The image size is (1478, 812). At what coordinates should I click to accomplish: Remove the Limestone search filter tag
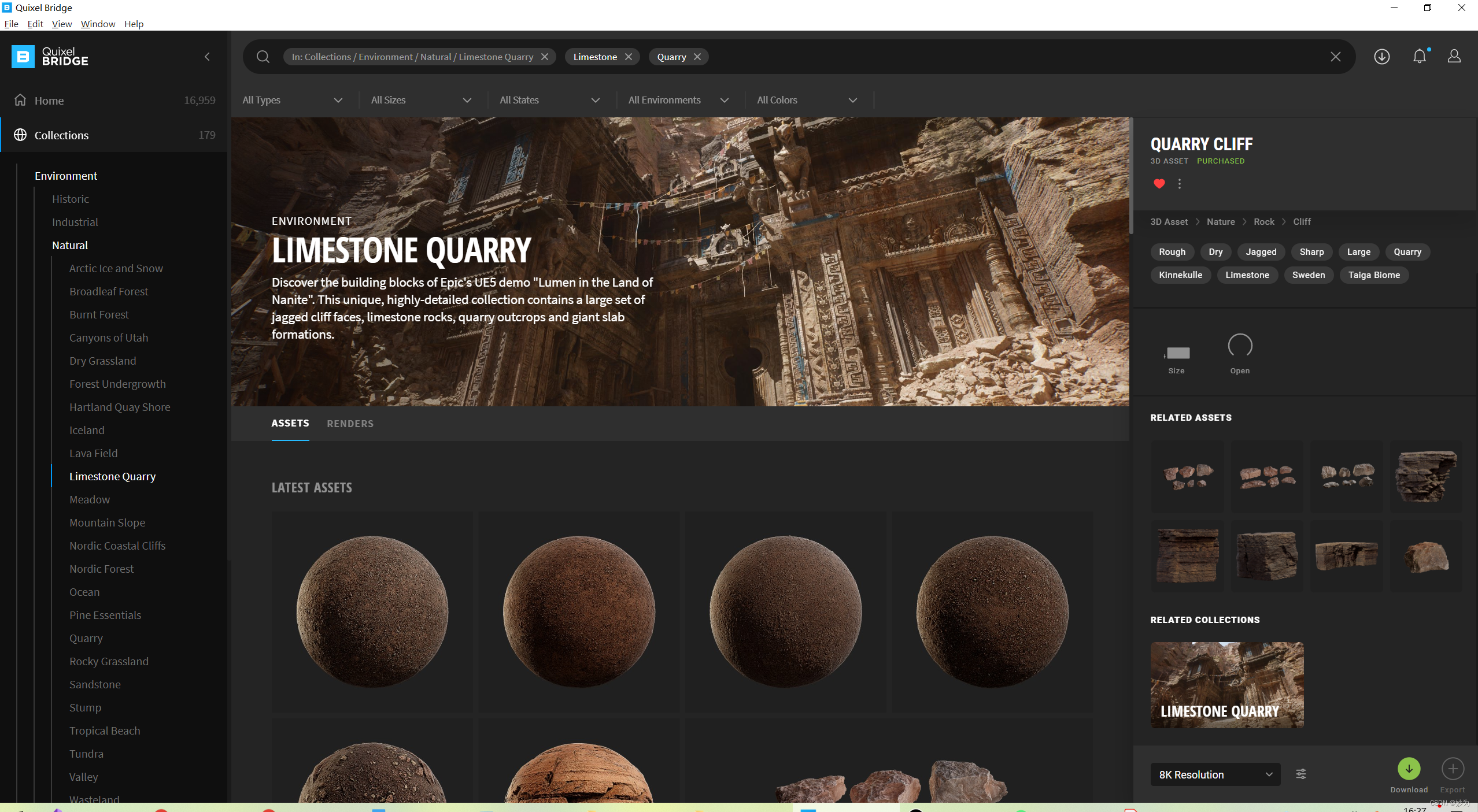point(629,57)
